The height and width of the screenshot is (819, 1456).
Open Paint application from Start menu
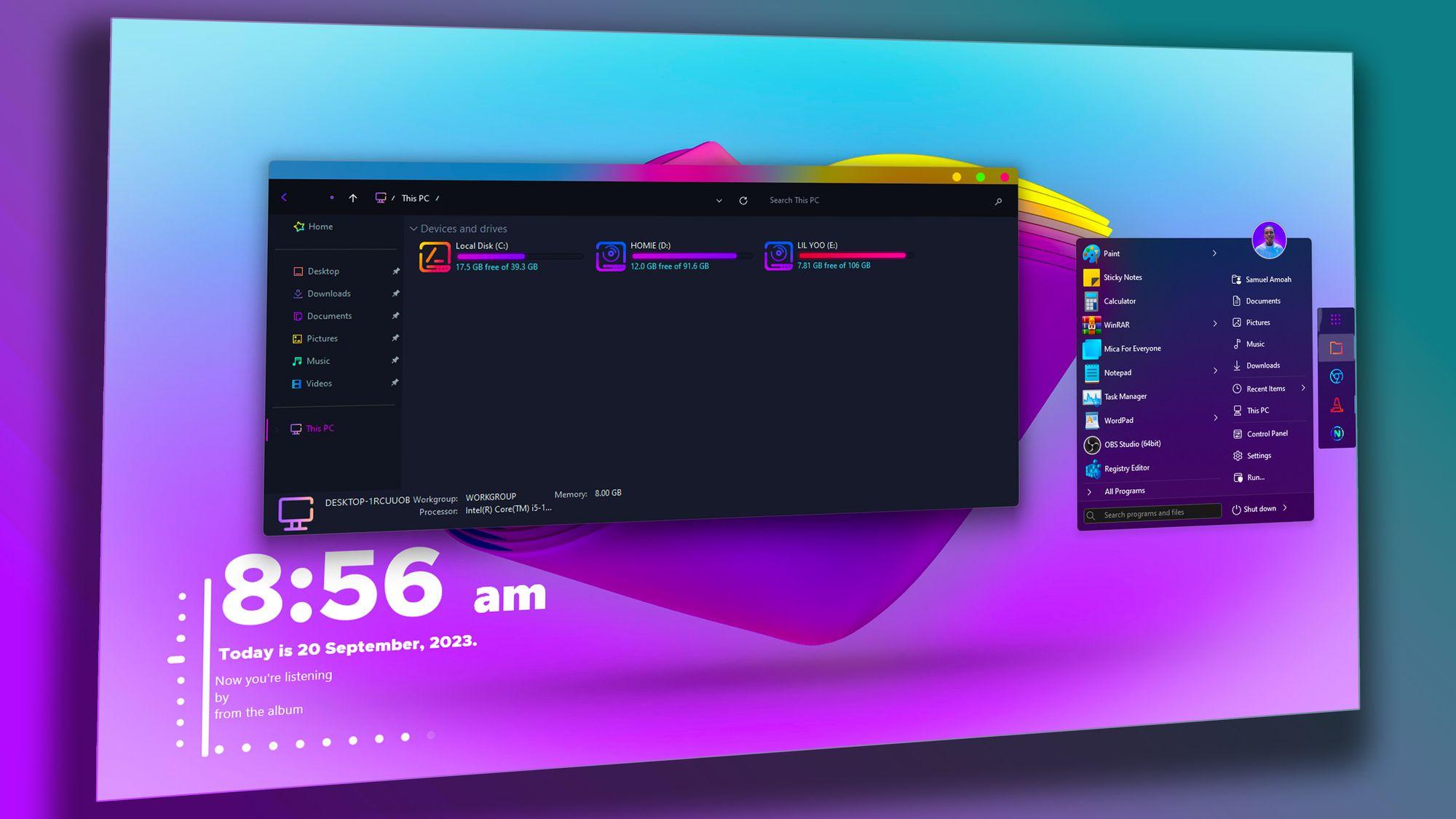click(1111, 252)
